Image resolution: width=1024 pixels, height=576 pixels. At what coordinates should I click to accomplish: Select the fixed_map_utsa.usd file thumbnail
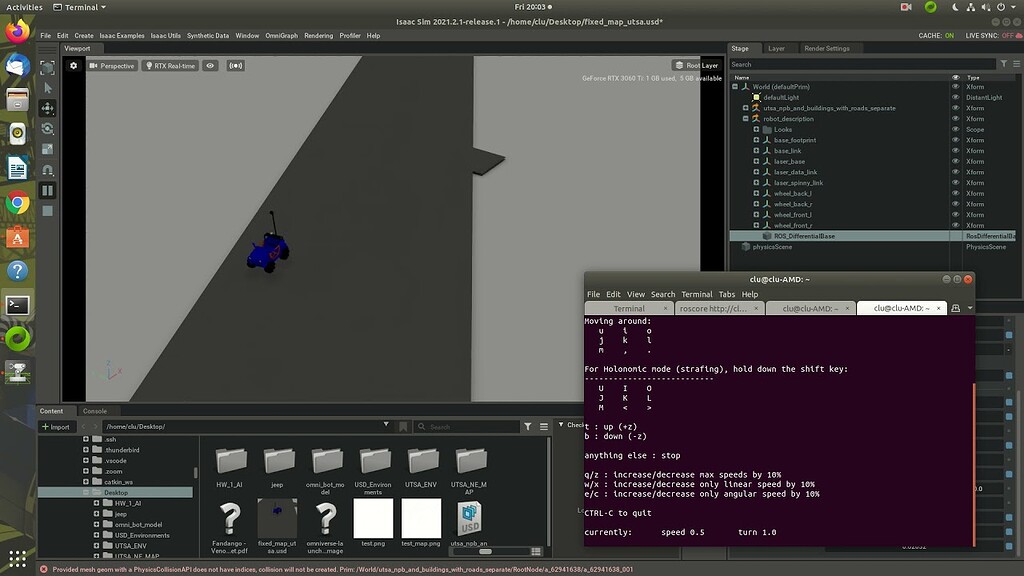tap(277, 518)
